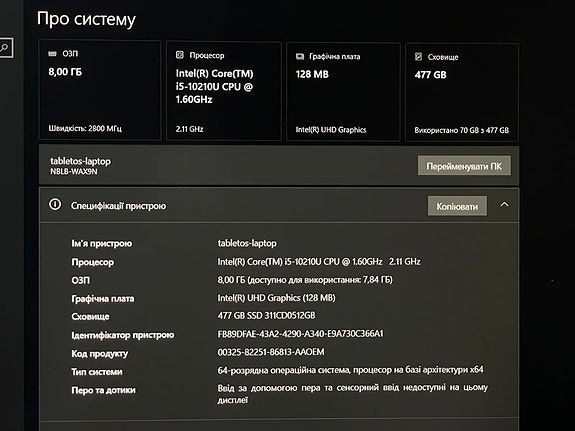Image resolution: width=575 pixels, height=431 pixels.
Task: Click the tabletos-laptop device name panel
Action: tap(279, 165)
